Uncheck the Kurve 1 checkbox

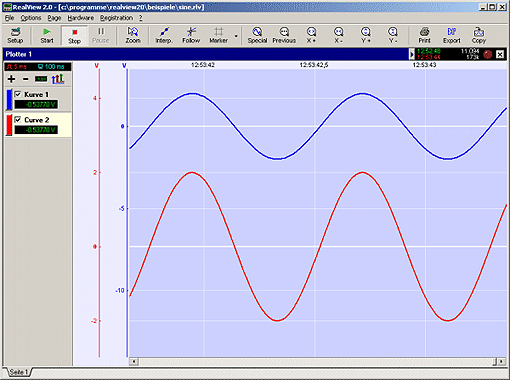(18, 94)
